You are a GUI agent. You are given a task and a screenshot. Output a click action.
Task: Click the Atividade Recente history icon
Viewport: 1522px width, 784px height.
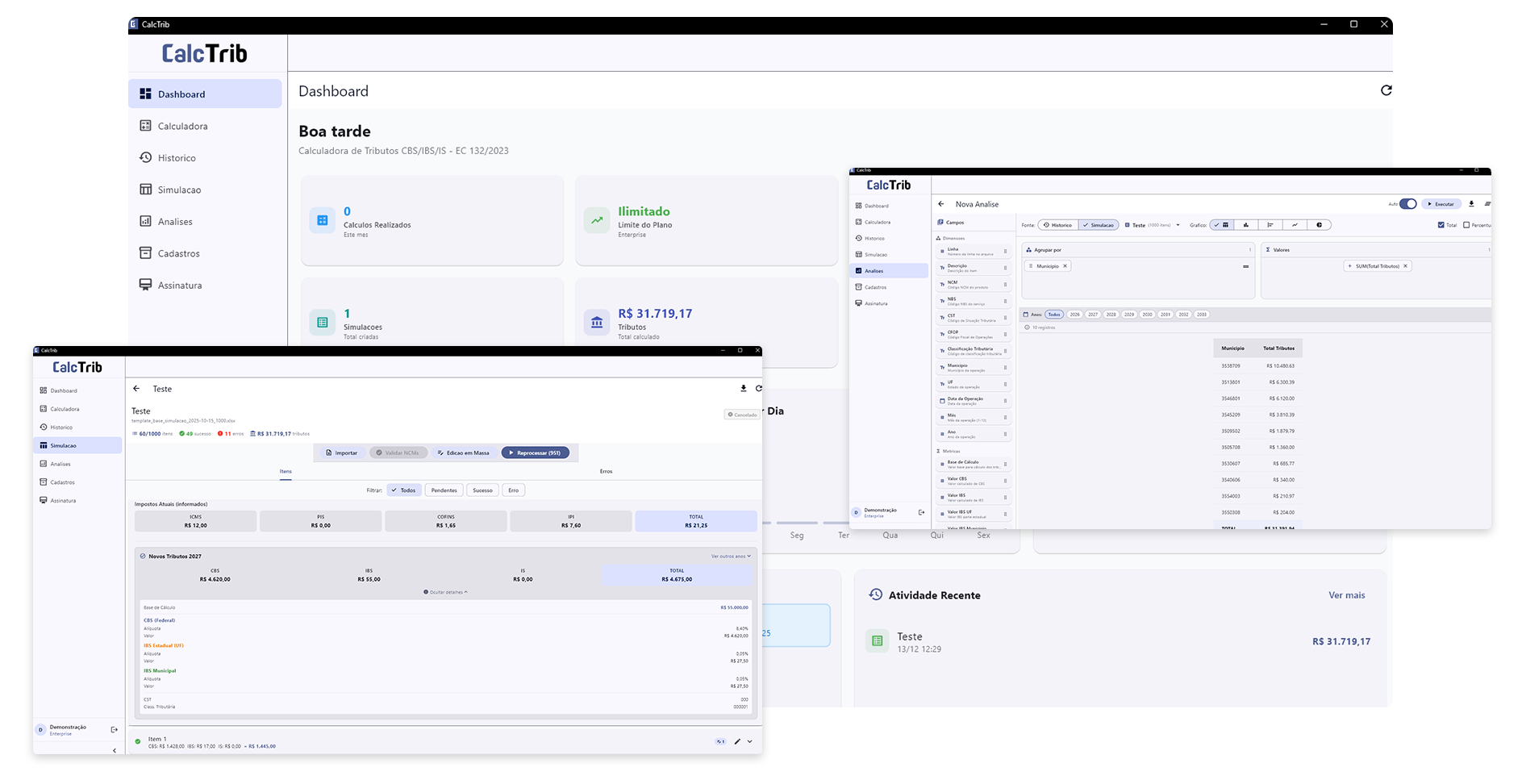876,594
